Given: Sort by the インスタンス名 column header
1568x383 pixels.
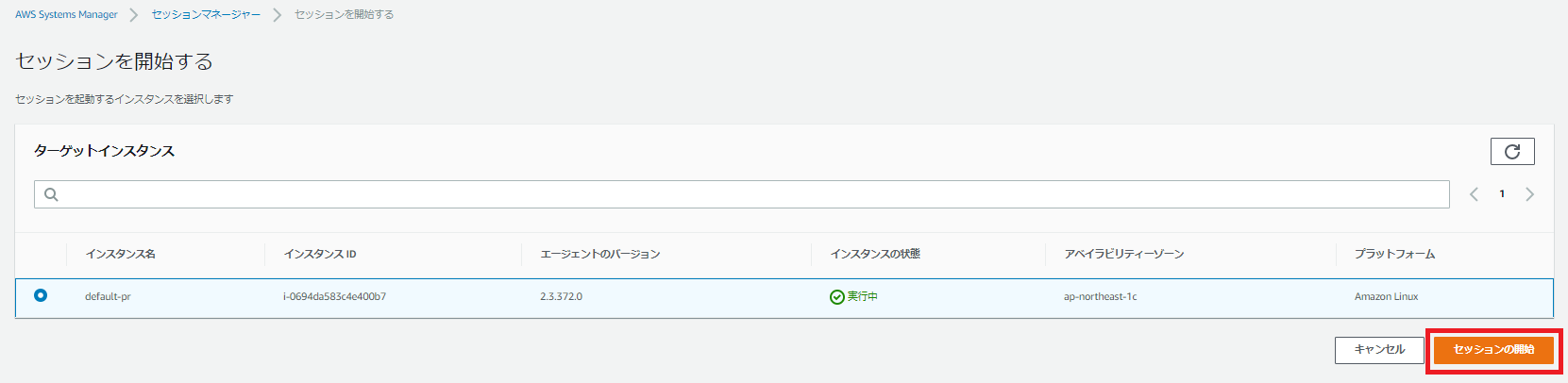Looking at the screenshot, I should (120, 254).
